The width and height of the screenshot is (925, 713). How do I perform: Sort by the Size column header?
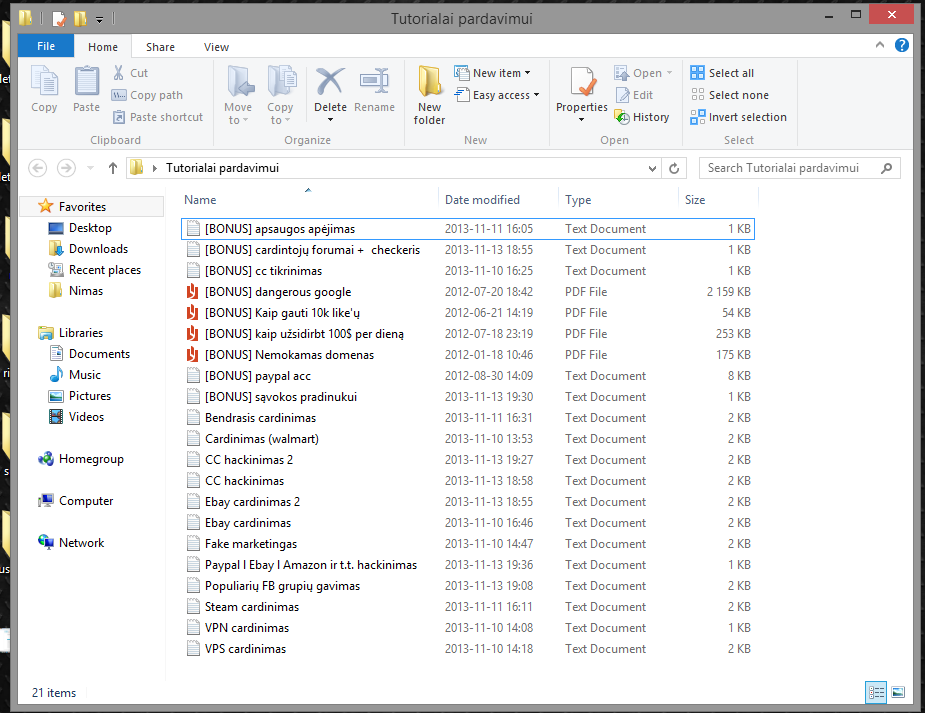coord(694,200)
